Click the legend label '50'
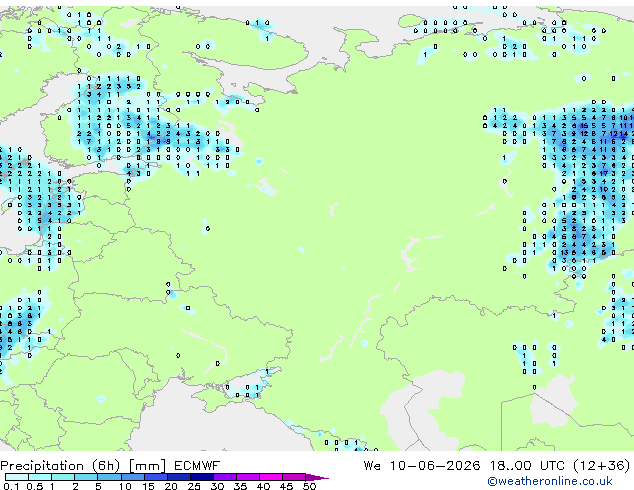This screenshot has height=490, width=634. (309, 486)
